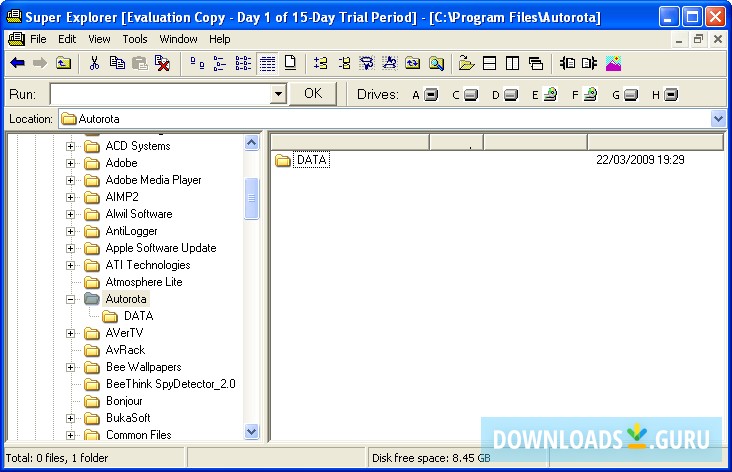Click the refresh folder icon

click(412, 63)
